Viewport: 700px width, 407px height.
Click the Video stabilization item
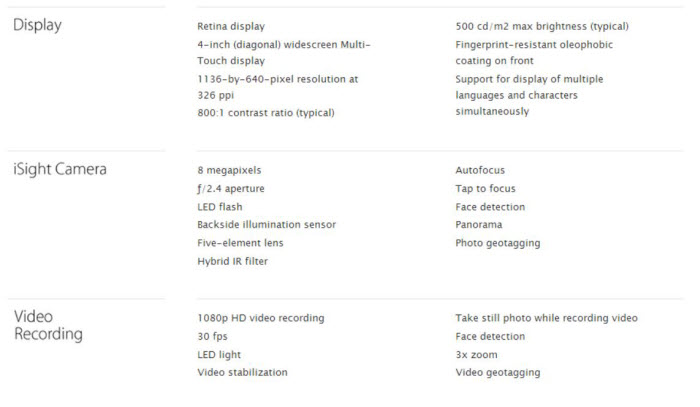tap(243, 373)
